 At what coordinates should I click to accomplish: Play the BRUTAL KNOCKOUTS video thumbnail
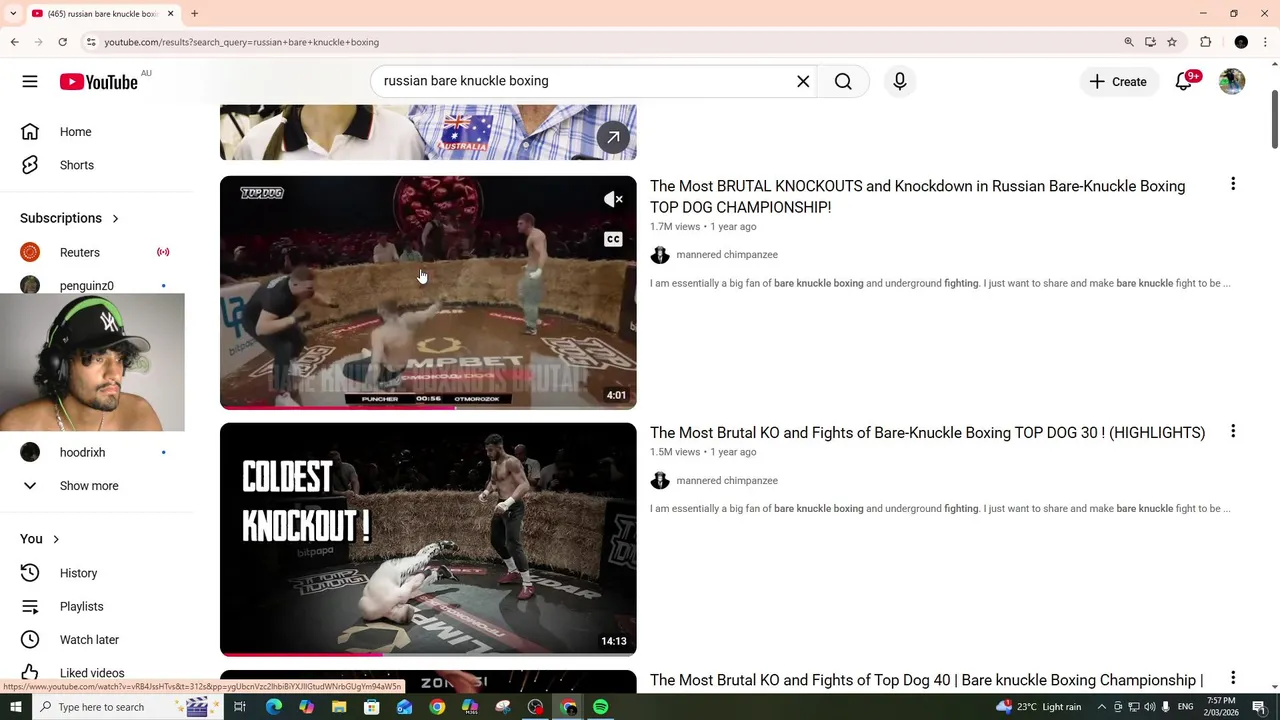click(428, 293)
